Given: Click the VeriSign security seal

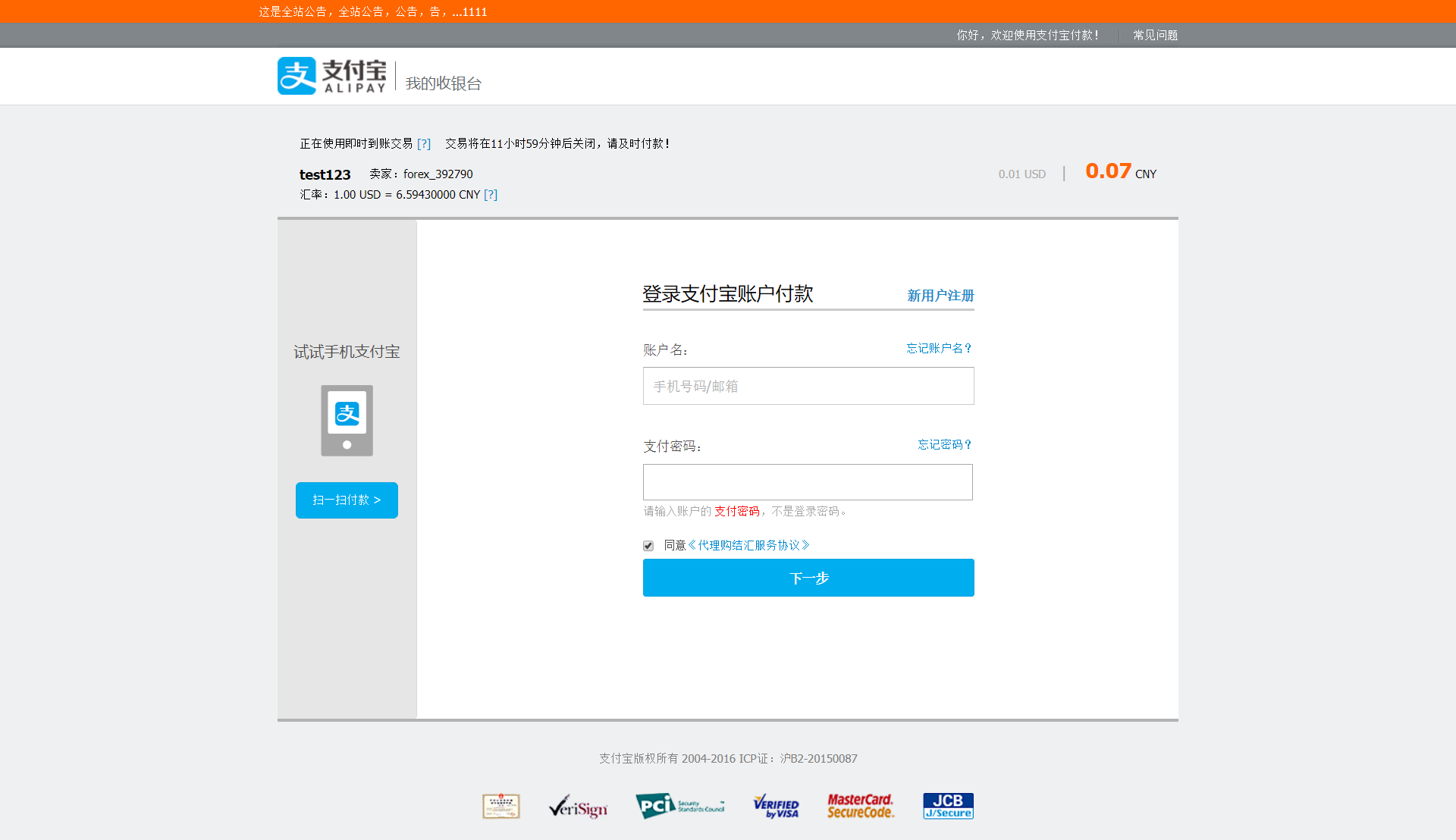Looking at the screenshot, I should tap(578, 807).
